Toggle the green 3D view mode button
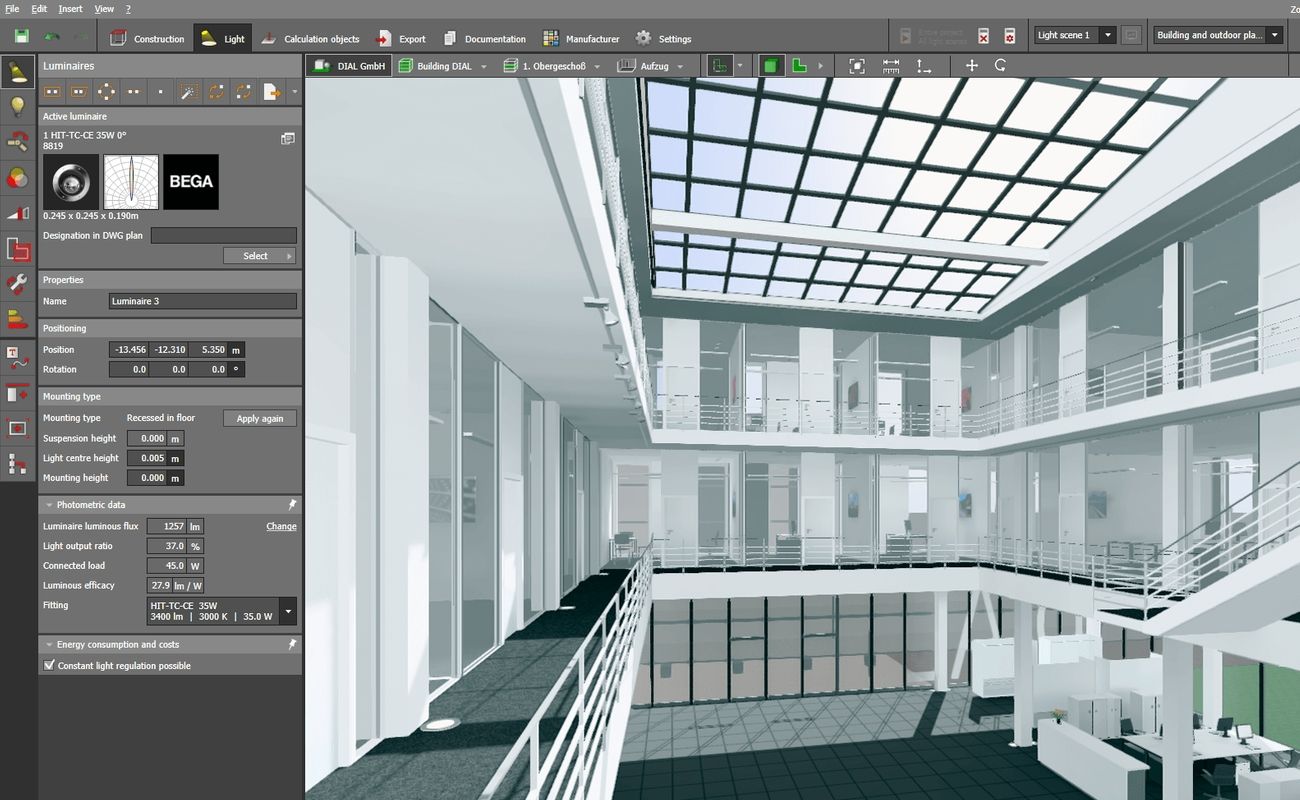 770,66
